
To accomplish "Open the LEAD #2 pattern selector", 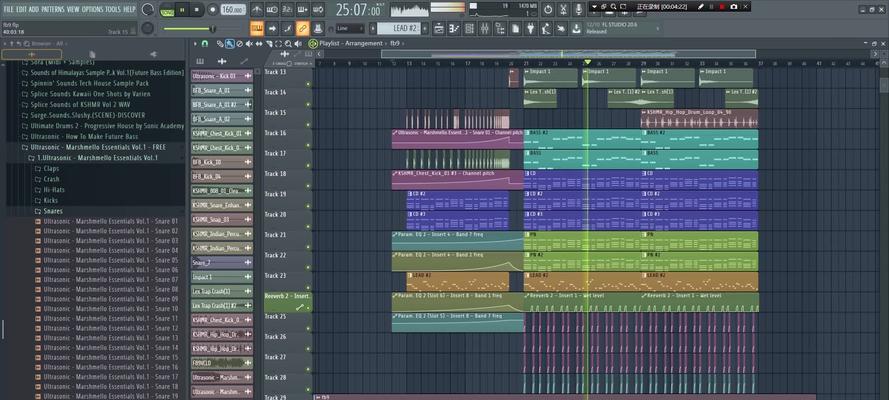I will [400, 28].
